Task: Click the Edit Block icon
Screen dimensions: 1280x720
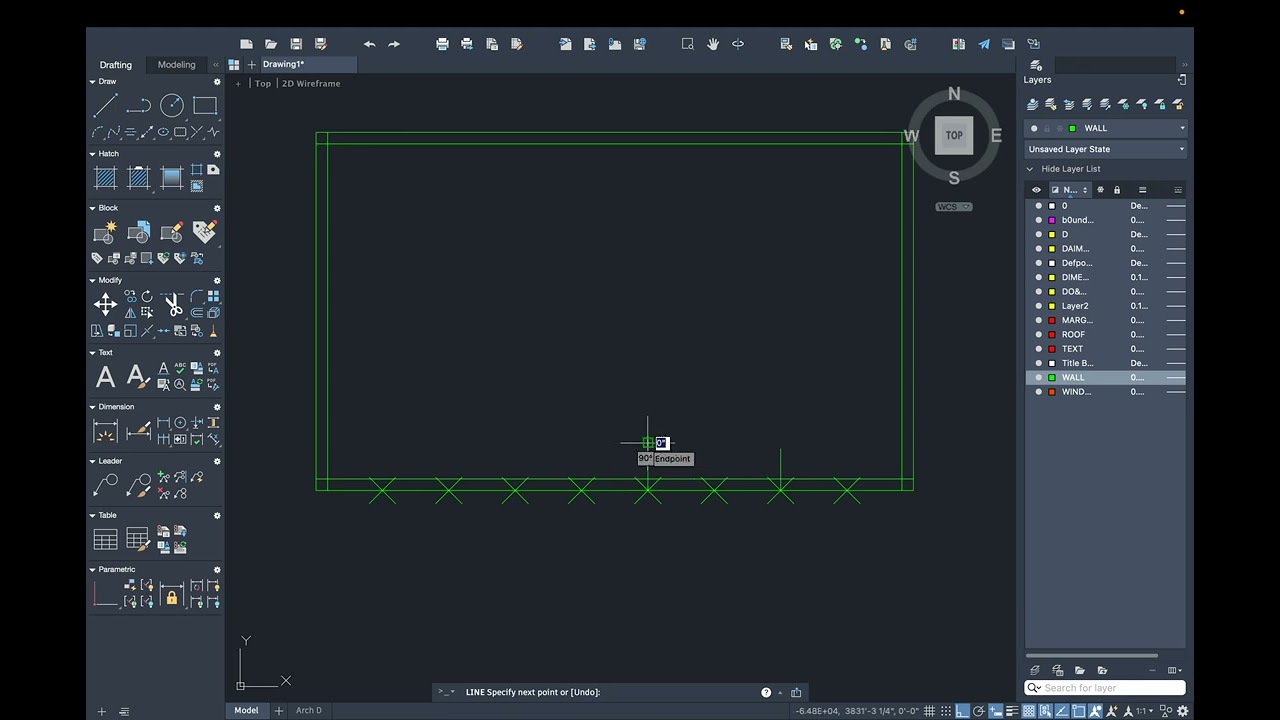Action: (x=172, y=232)
